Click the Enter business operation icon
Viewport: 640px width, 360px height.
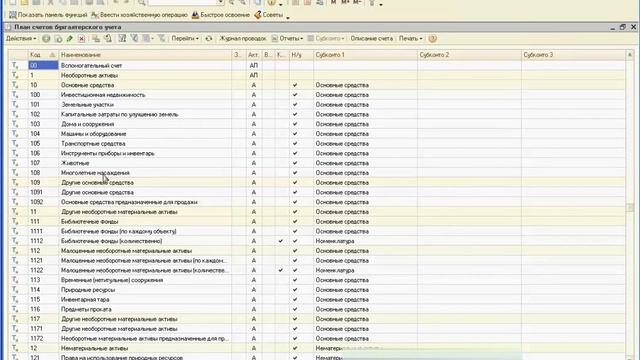95,15
